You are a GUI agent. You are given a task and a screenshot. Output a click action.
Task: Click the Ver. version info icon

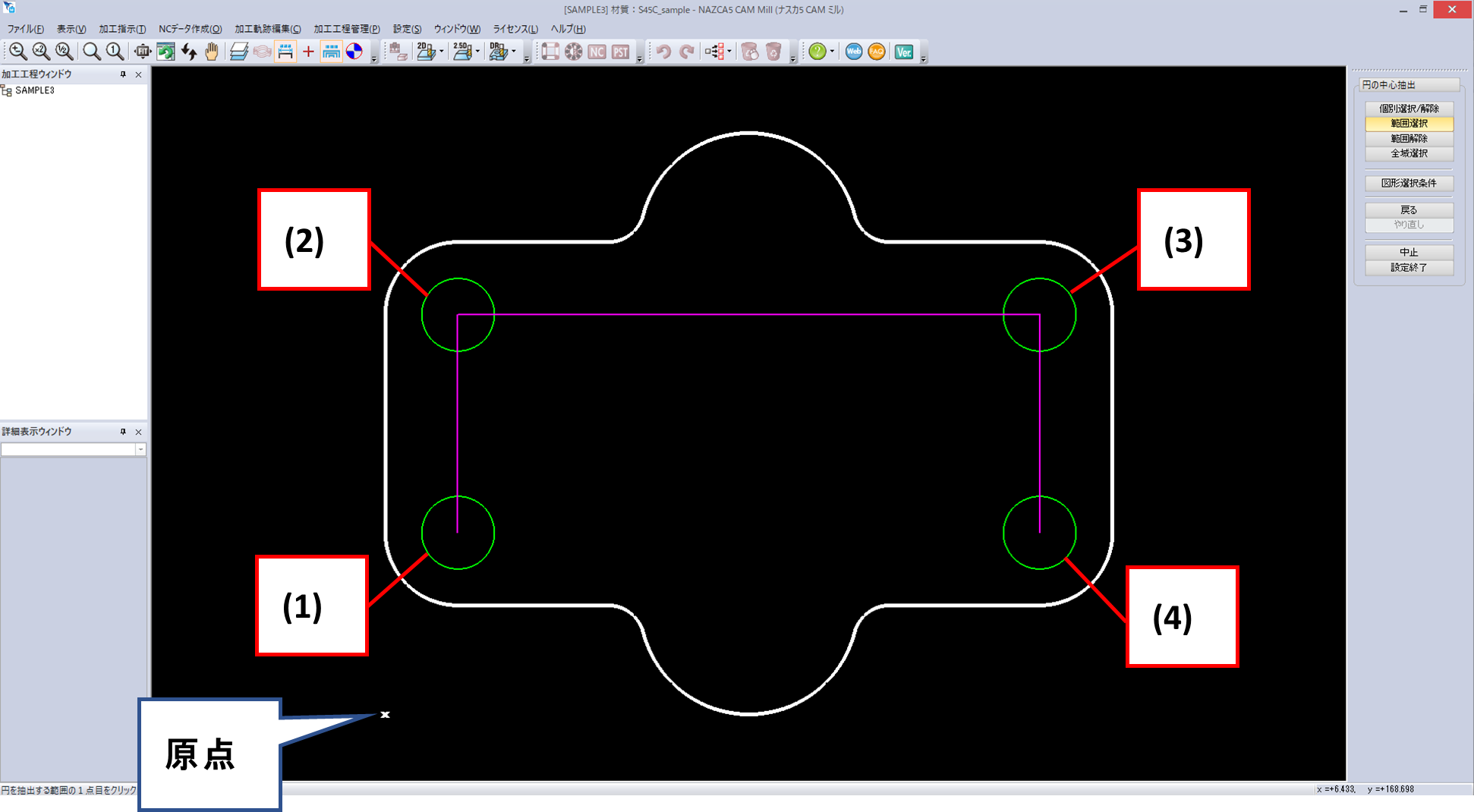904,52
